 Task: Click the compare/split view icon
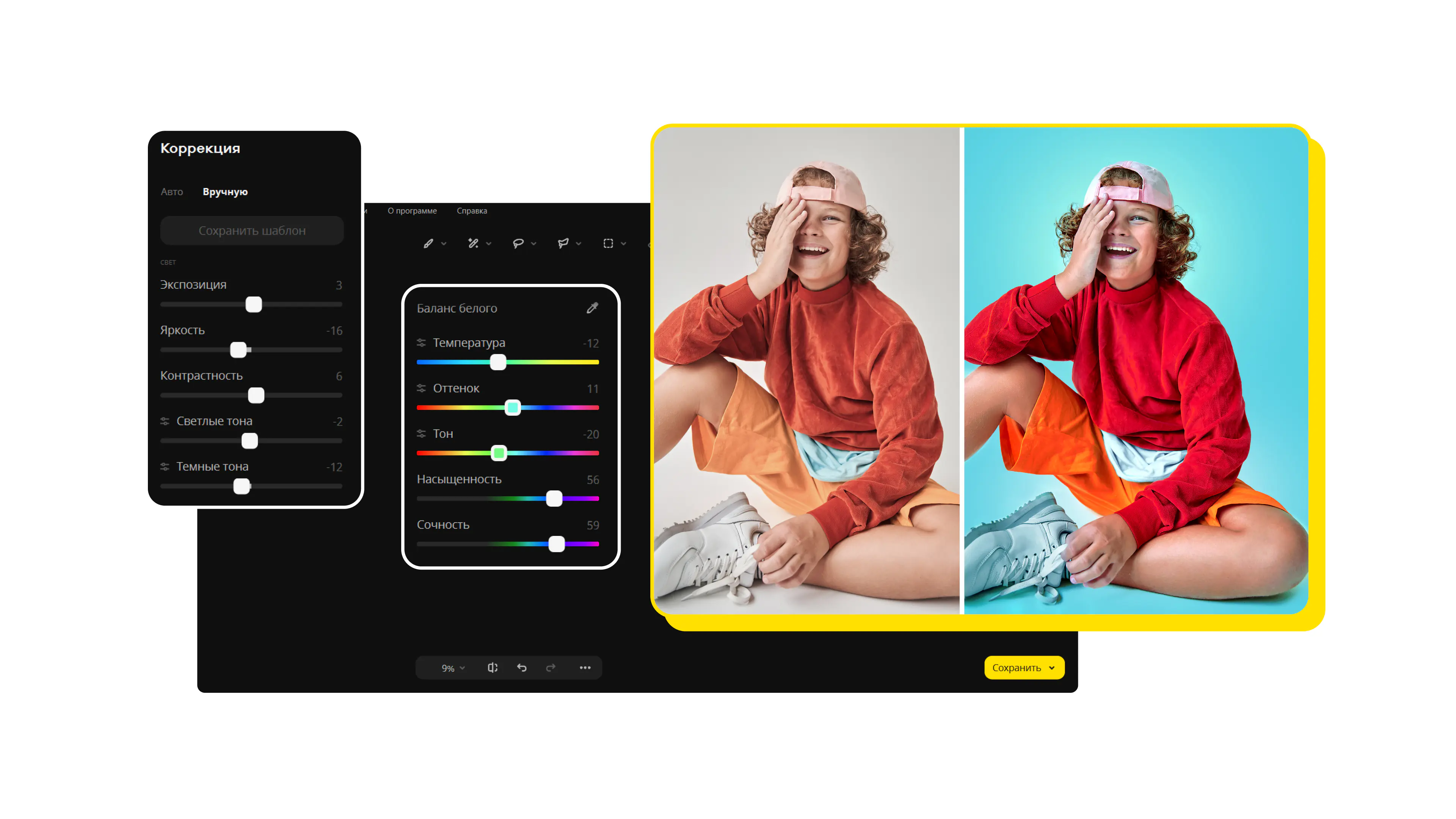pos(492,667)
